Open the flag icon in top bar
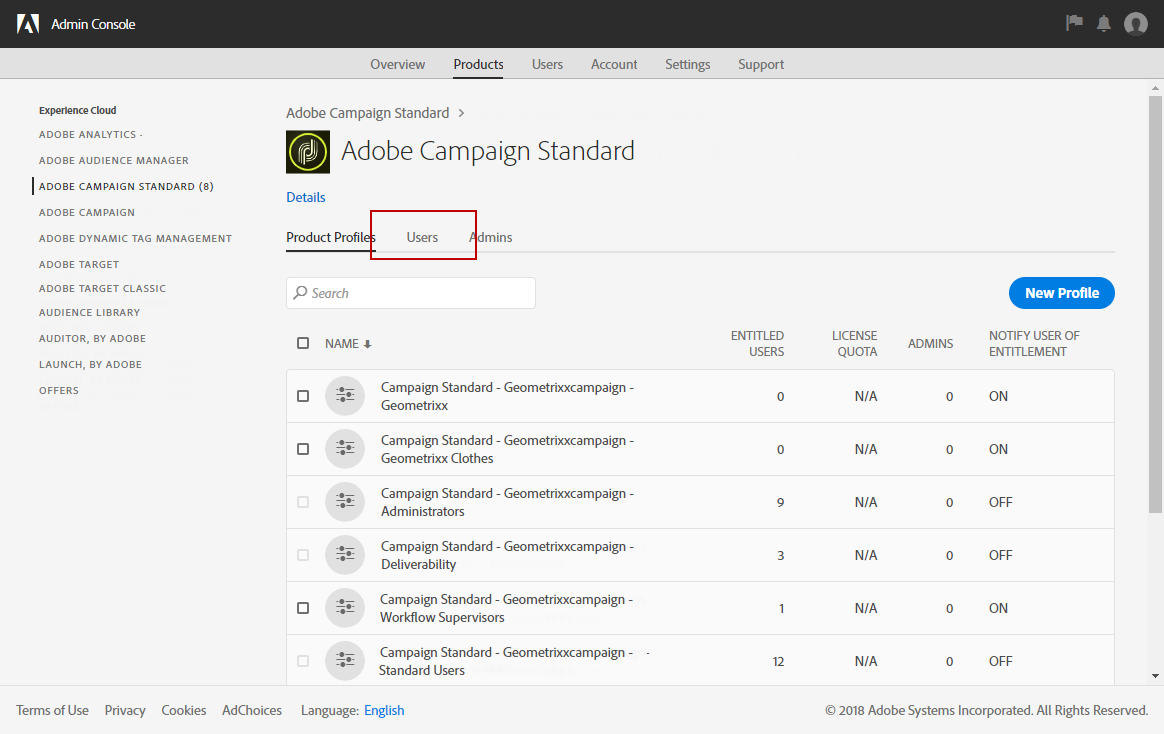This screenshot has height=734, width=1164. click(x=1075, y=23)
